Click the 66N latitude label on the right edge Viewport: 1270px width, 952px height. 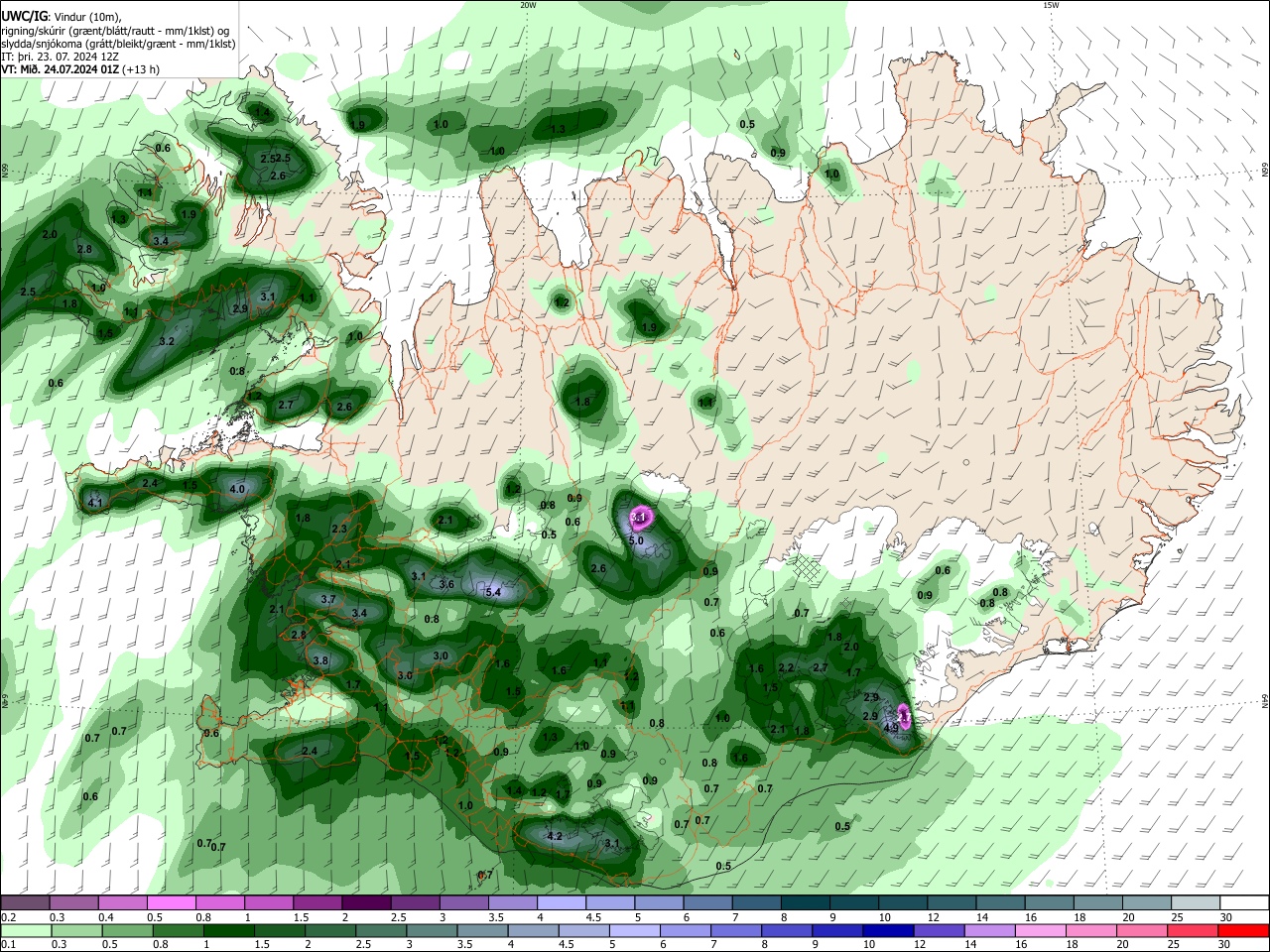[1265, 171]
